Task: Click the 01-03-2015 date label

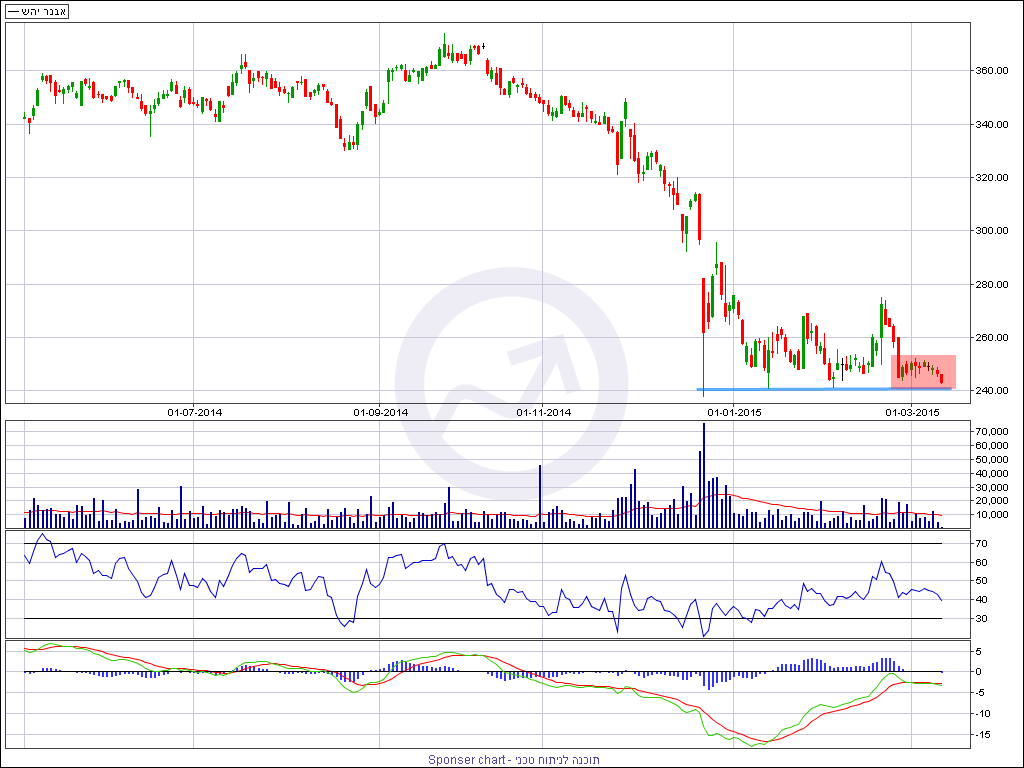Action: (x=912, y=413)
